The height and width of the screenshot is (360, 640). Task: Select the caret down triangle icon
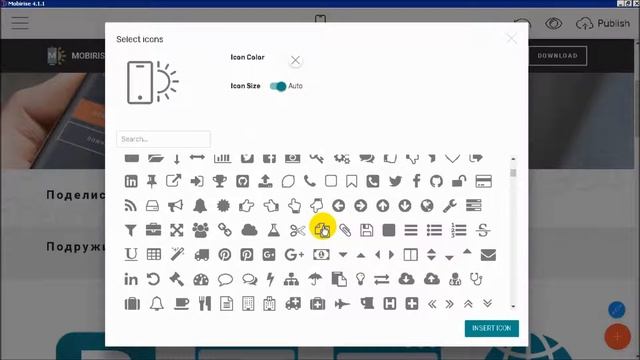pyautogui.click(x=343, y=255)
